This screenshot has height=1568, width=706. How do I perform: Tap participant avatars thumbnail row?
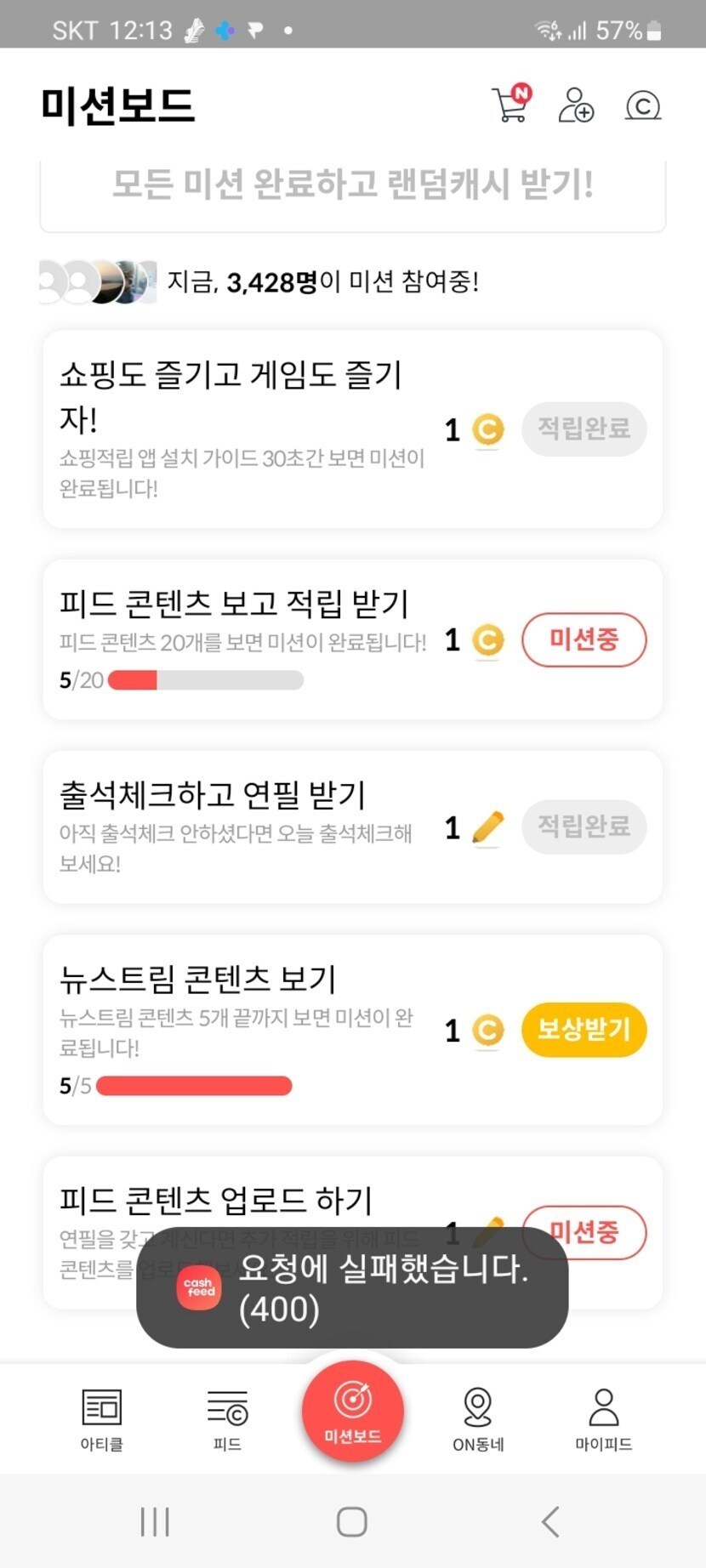click(98, 282)
